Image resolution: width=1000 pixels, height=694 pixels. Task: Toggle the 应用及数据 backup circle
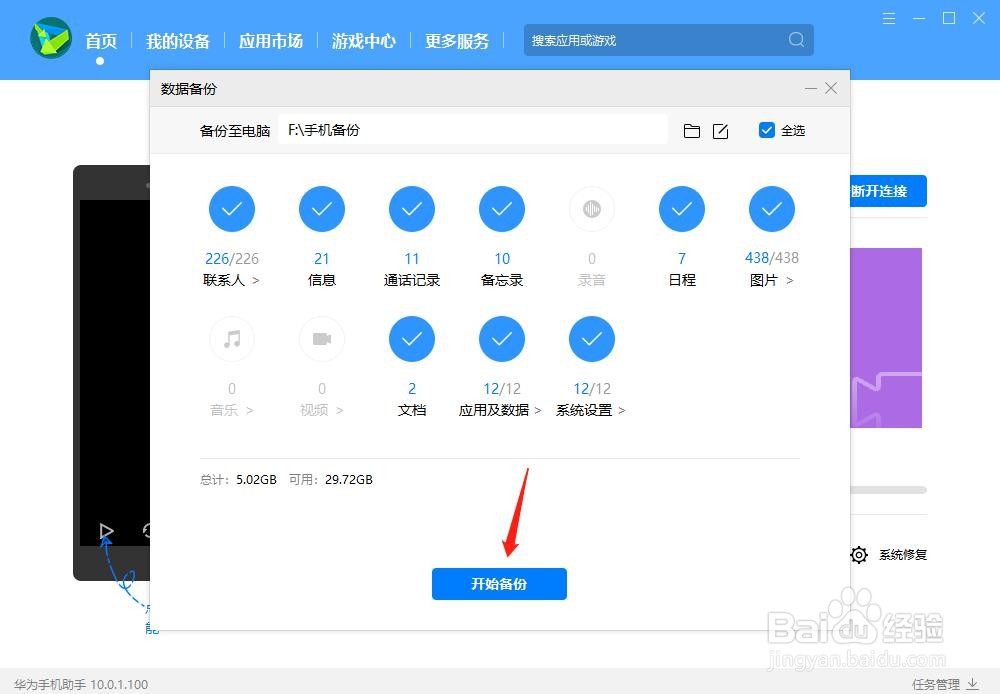click(x=502, y=339)
